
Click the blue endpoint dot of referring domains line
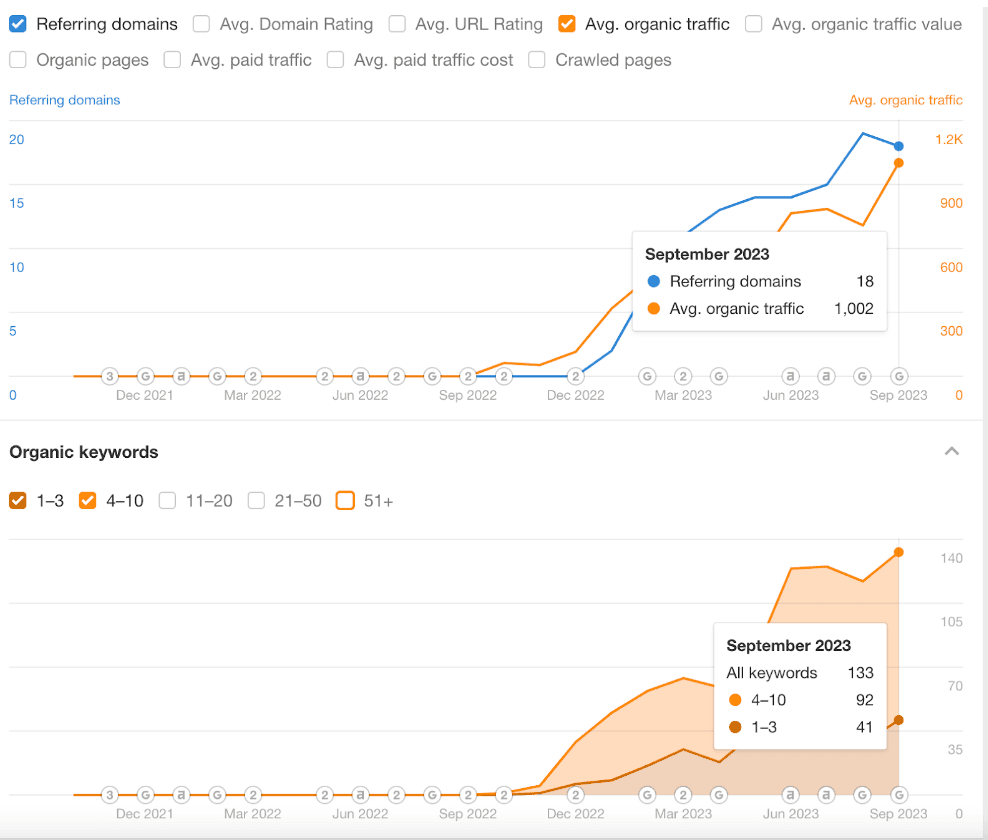pos(897,145)
